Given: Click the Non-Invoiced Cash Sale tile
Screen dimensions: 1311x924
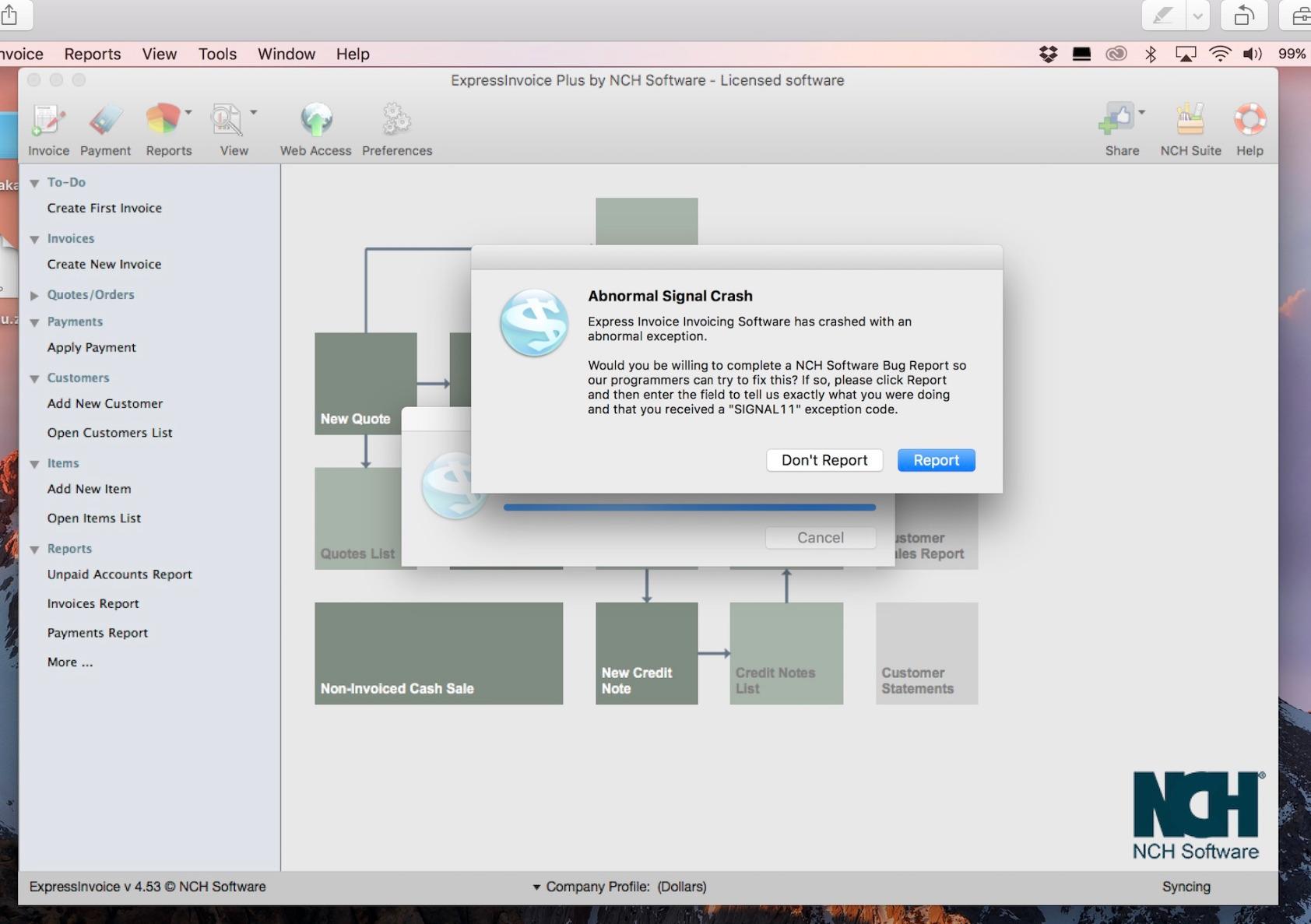Looking at the screenshot, I should [438, 653].
